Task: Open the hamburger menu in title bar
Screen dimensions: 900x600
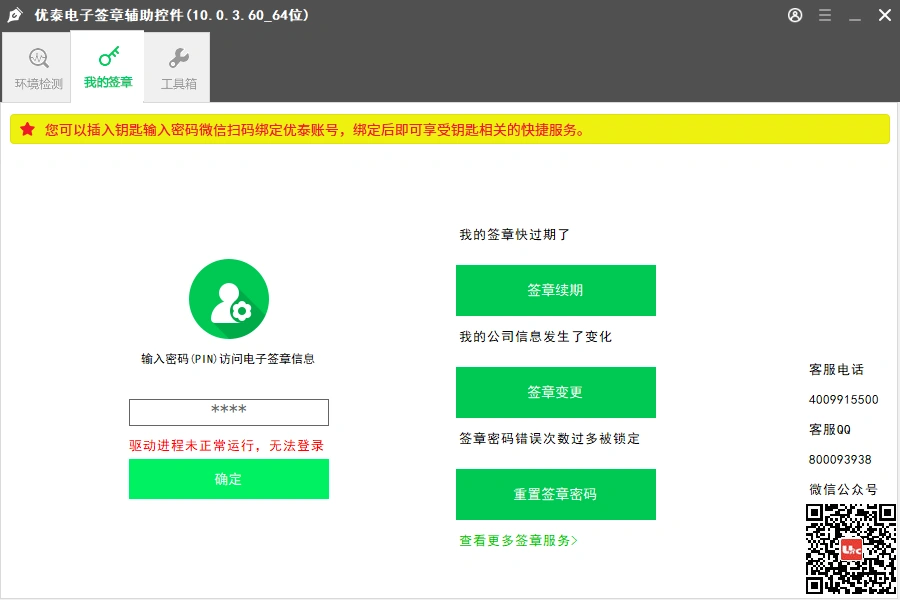Action: pos(825,15)
